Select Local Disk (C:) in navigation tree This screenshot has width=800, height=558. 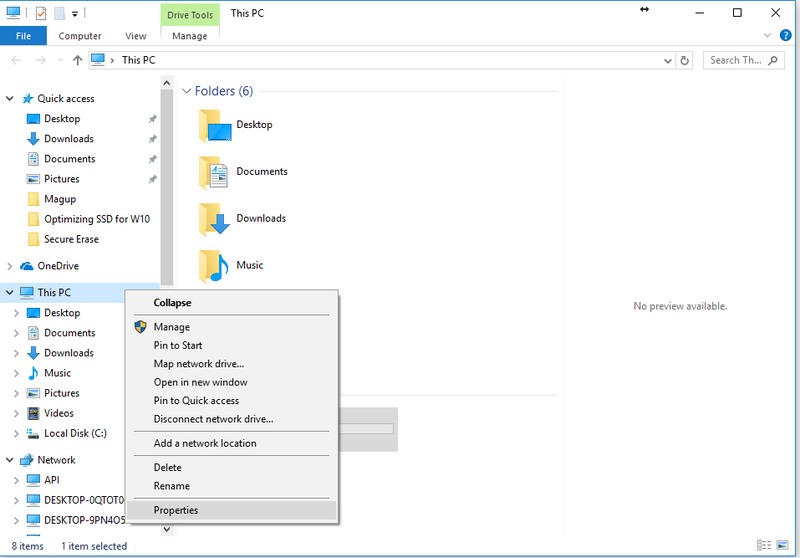75,433
